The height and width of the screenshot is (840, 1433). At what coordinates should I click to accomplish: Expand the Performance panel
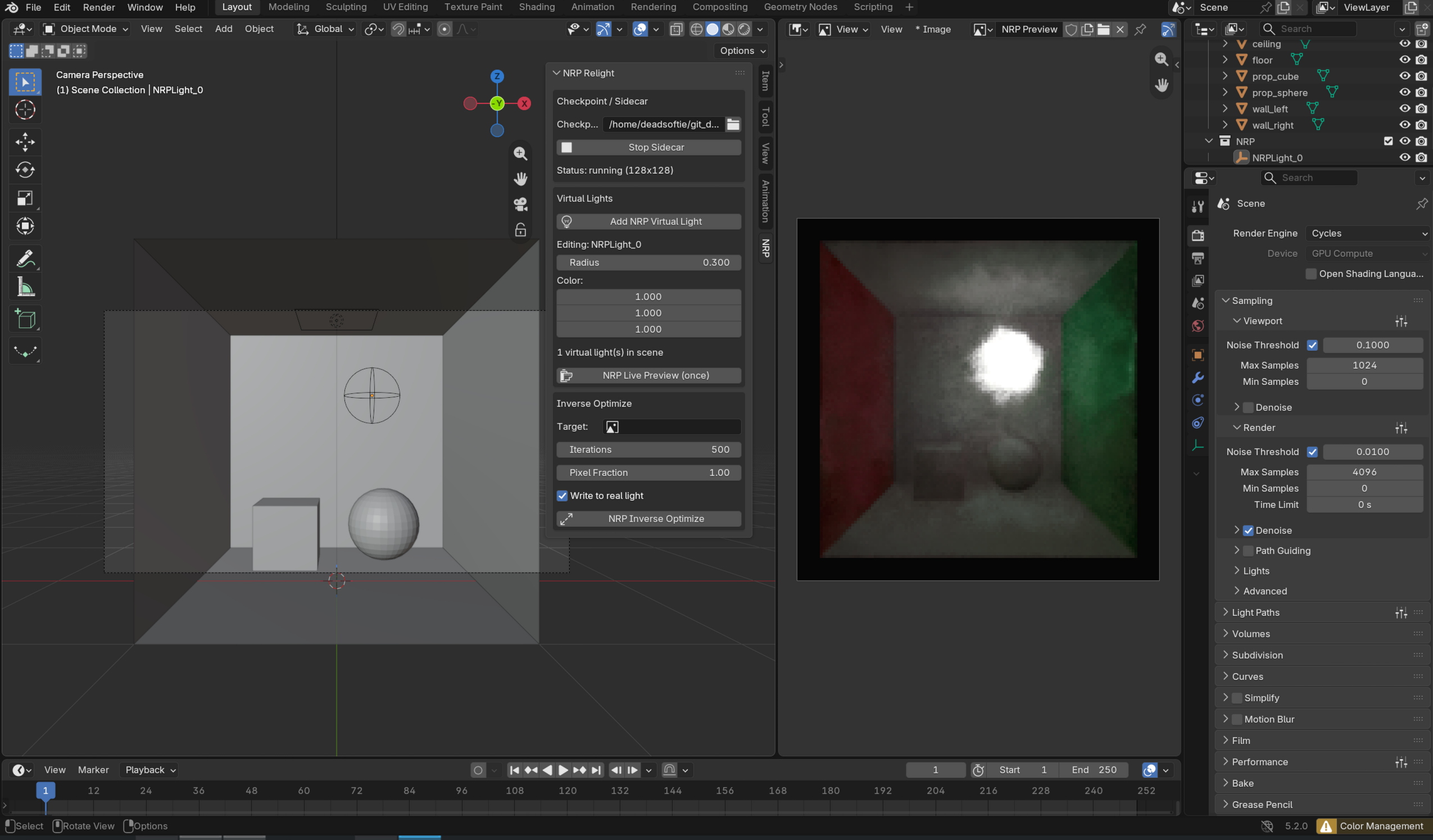(1259, 762)
